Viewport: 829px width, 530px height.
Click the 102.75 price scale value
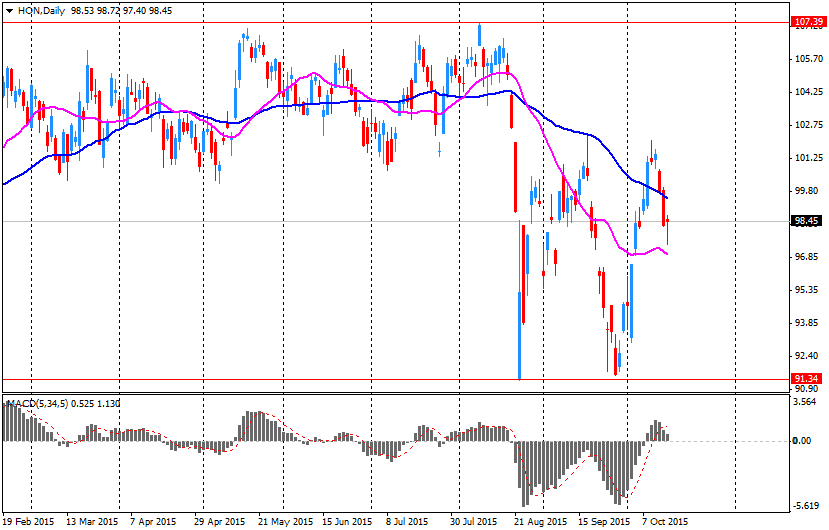tap(809, 125)
